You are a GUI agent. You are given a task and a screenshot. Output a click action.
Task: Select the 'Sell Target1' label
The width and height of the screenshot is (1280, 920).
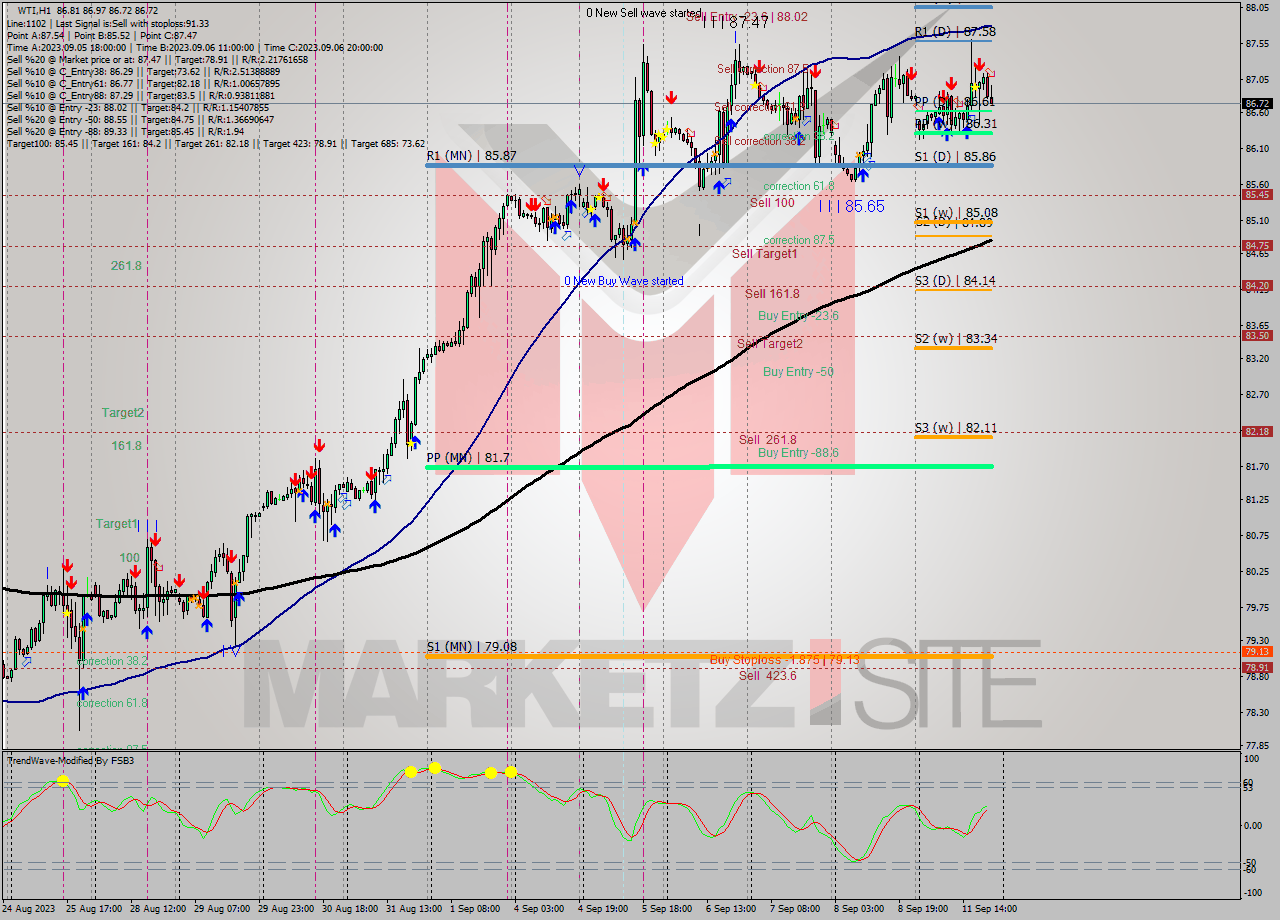click(x=765, y=254)
